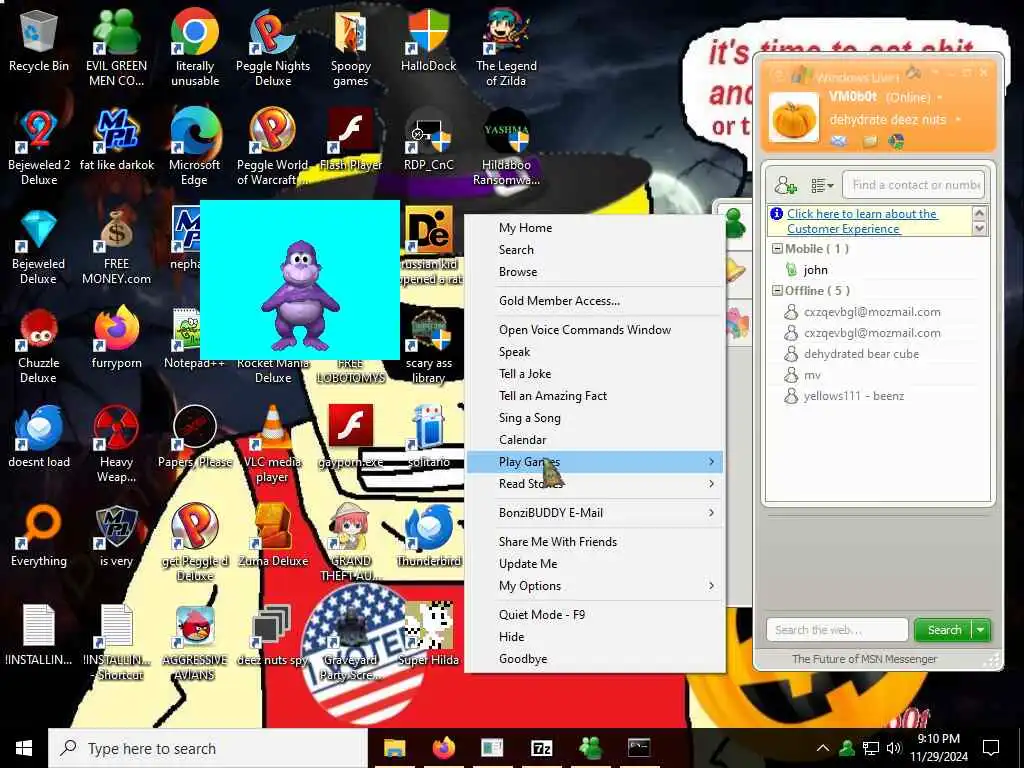Open EVIL GREEN MEN CO... desktop shortcut

[116, 46]
